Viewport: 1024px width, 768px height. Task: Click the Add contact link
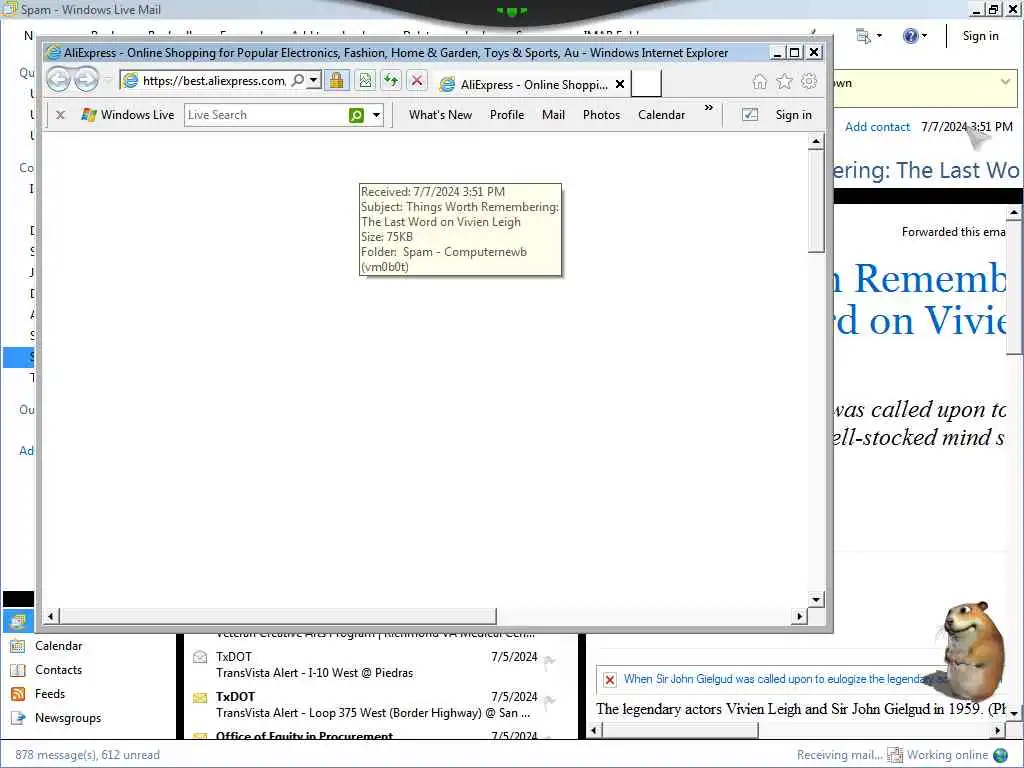click(877, 127)
